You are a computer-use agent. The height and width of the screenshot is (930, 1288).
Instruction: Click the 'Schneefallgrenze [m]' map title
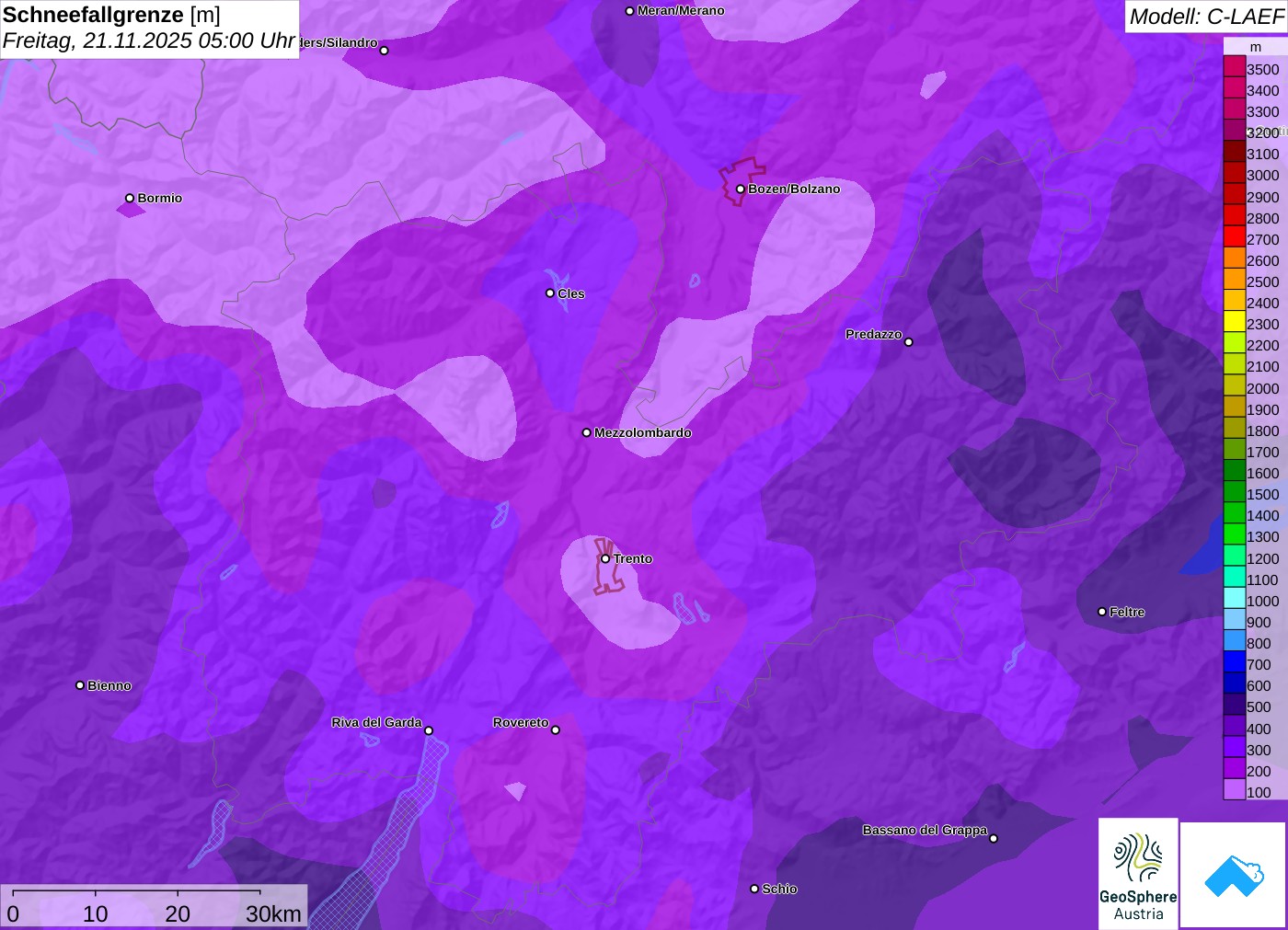tap(111, 16)
